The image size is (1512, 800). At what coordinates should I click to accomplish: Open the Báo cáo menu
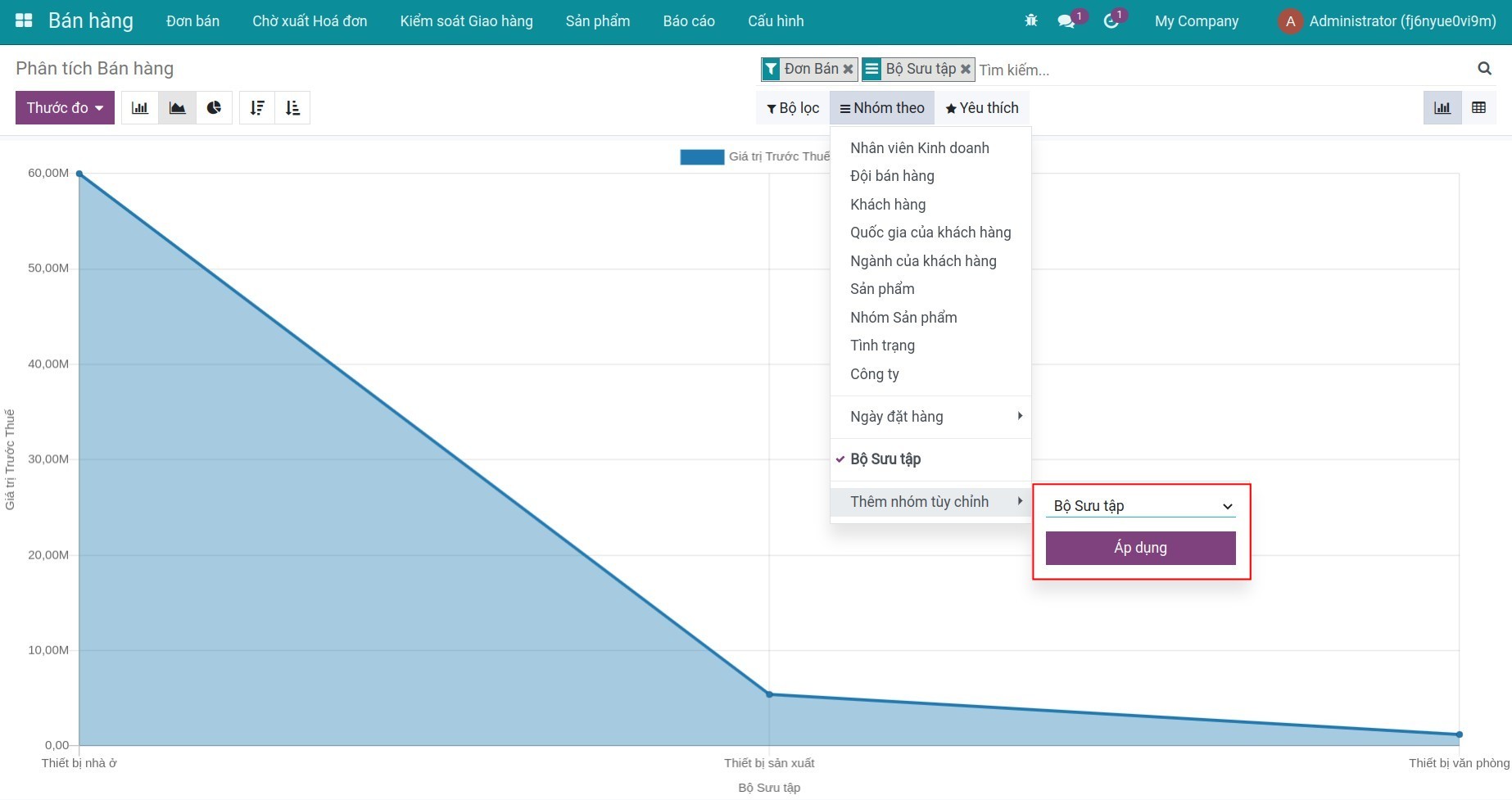[x=689, y=21]
